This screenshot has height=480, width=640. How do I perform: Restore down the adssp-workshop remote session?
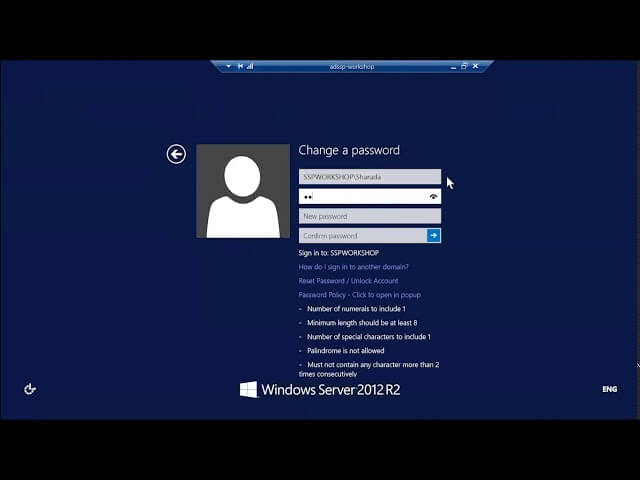(x=464, y=66)
